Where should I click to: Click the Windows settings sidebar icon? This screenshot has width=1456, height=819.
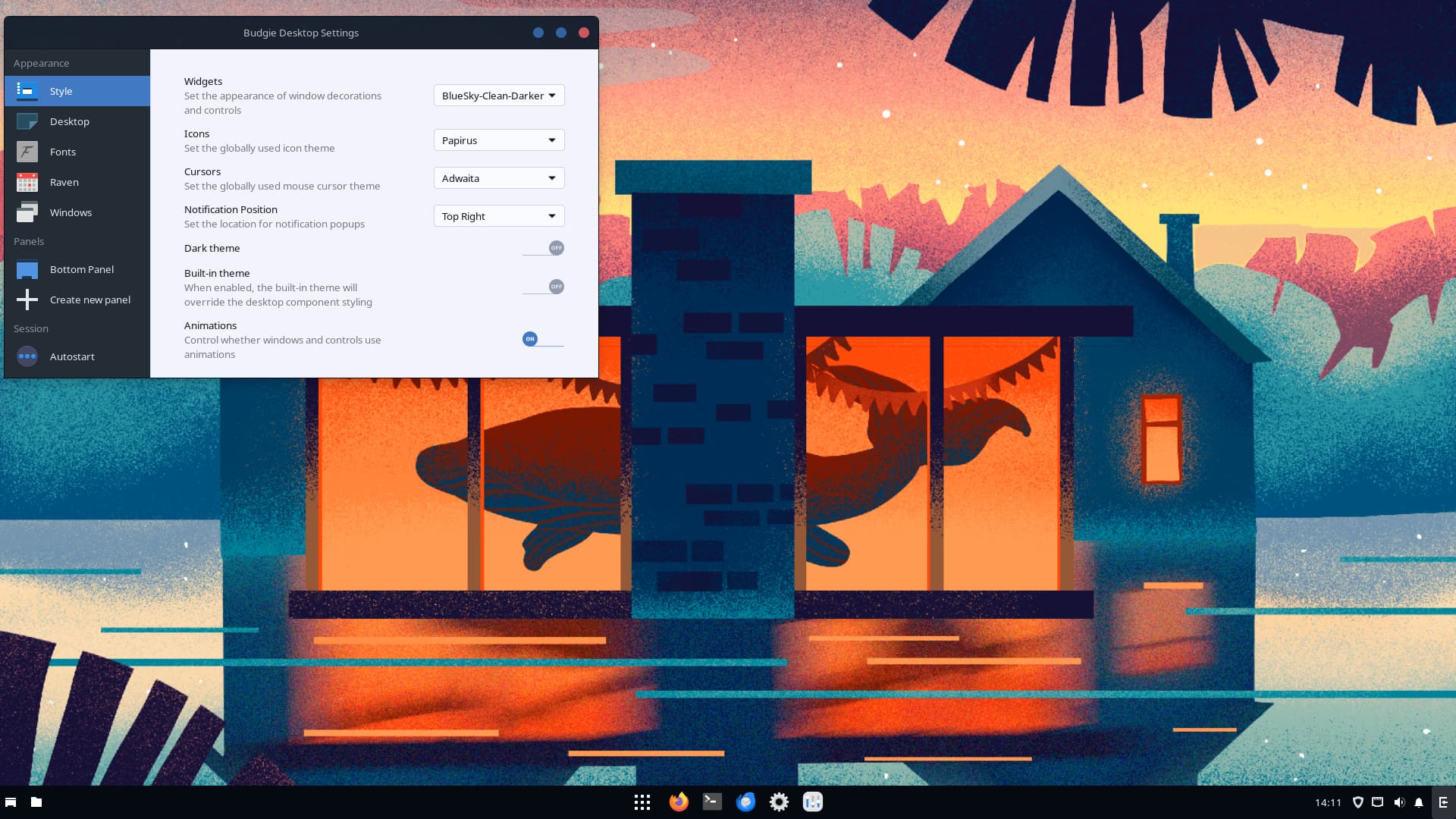(x=27, y=212)
